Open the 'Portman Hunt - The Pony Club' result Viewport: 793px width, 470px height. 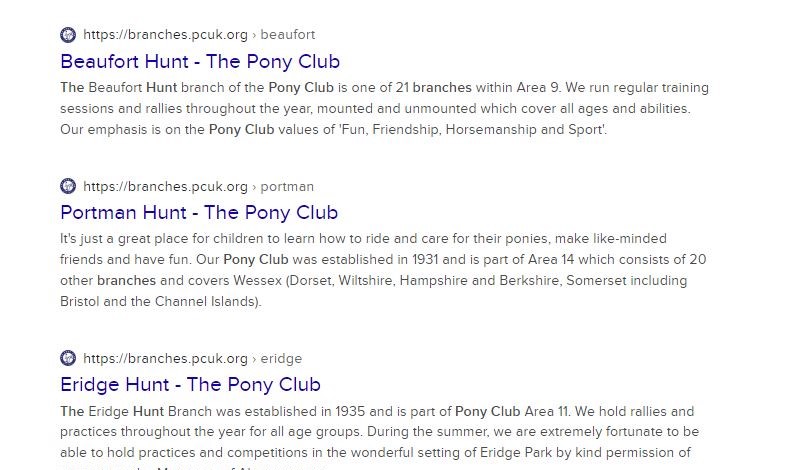(199, 212)
